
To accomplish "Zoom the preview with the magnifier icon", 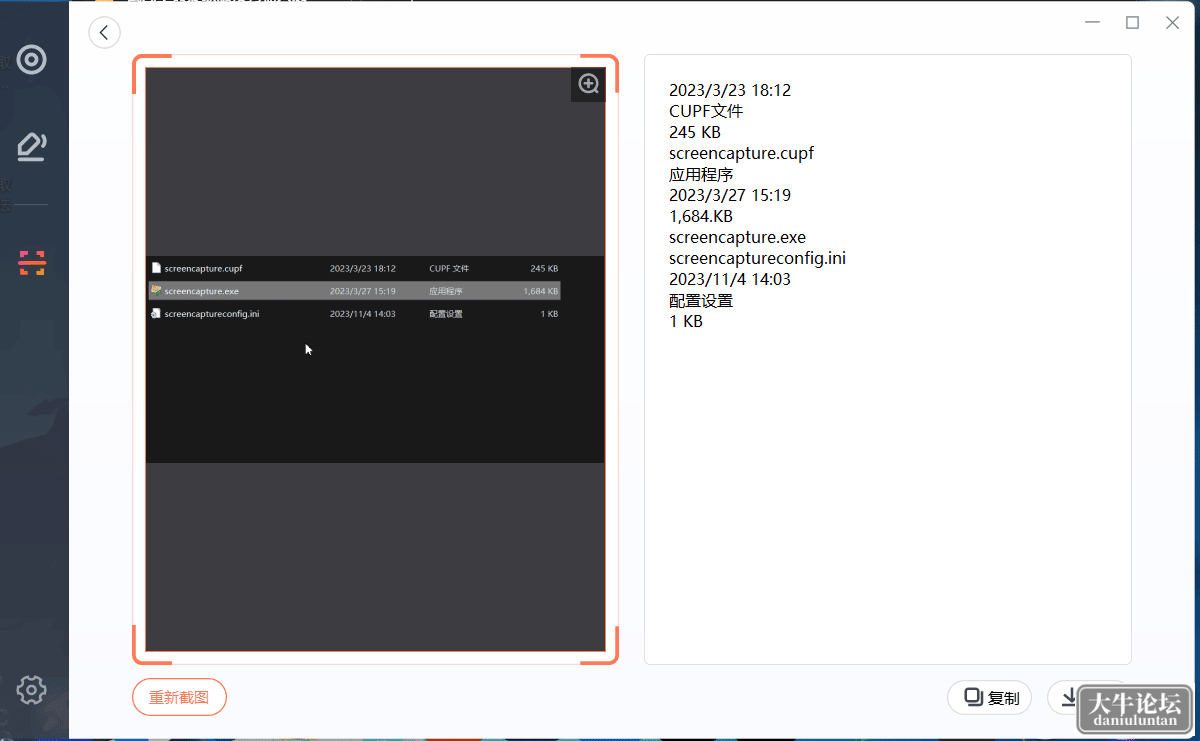I will (589, 85).
